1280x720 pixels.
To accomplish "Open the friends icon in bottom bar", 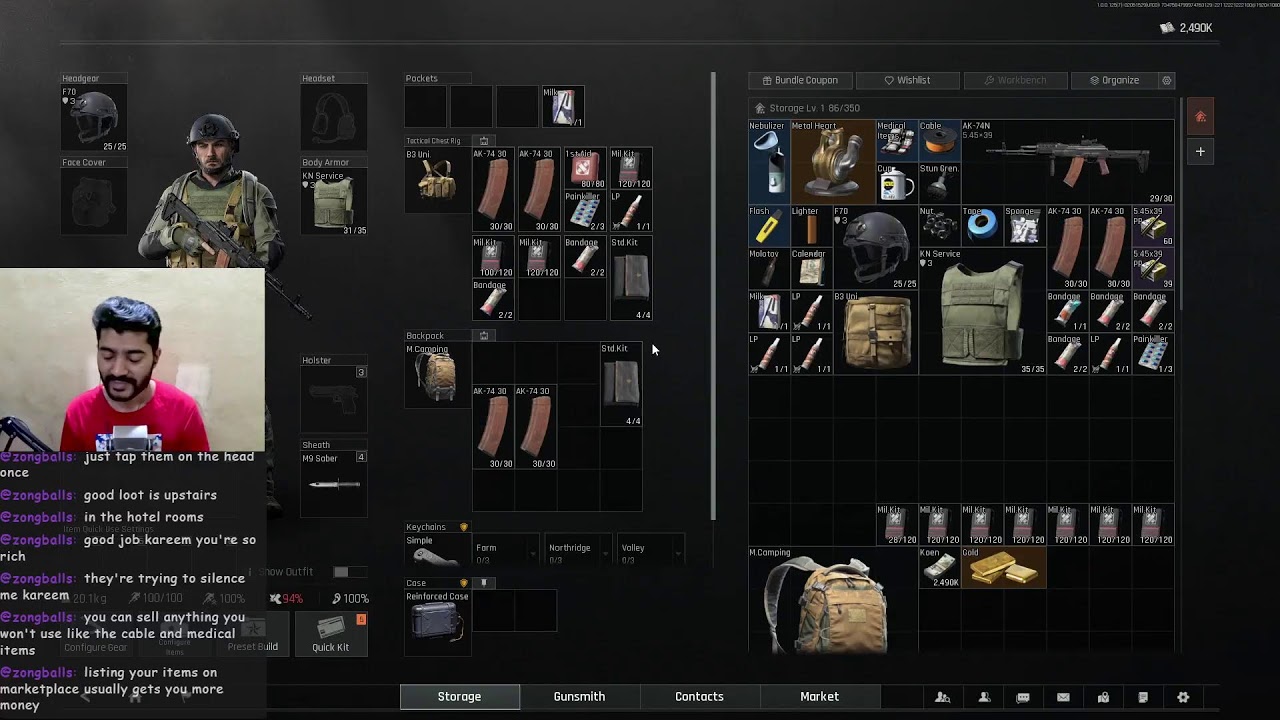I will (x=942, y=697).
